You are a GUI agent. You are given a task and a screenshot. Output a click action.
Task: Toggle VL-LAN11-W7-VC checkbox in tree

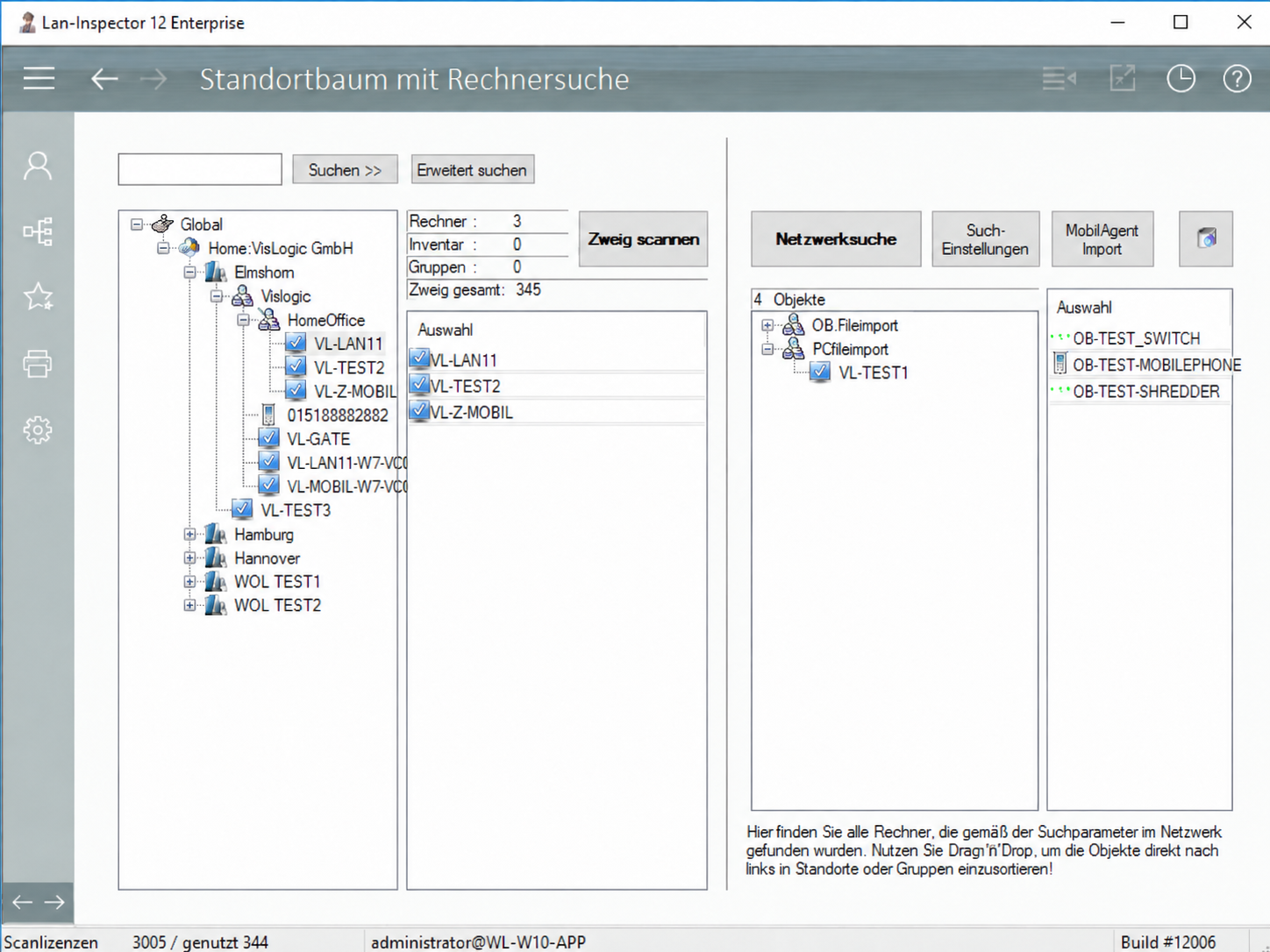(269, 462)
